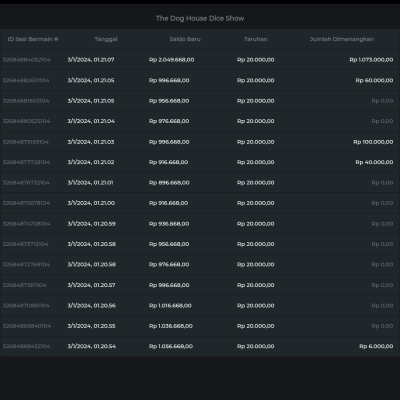Select the "Rp 996.668,00" balance in the 01.20.57 row
Viewport: 400px width, 400px height.
point(169,285)
